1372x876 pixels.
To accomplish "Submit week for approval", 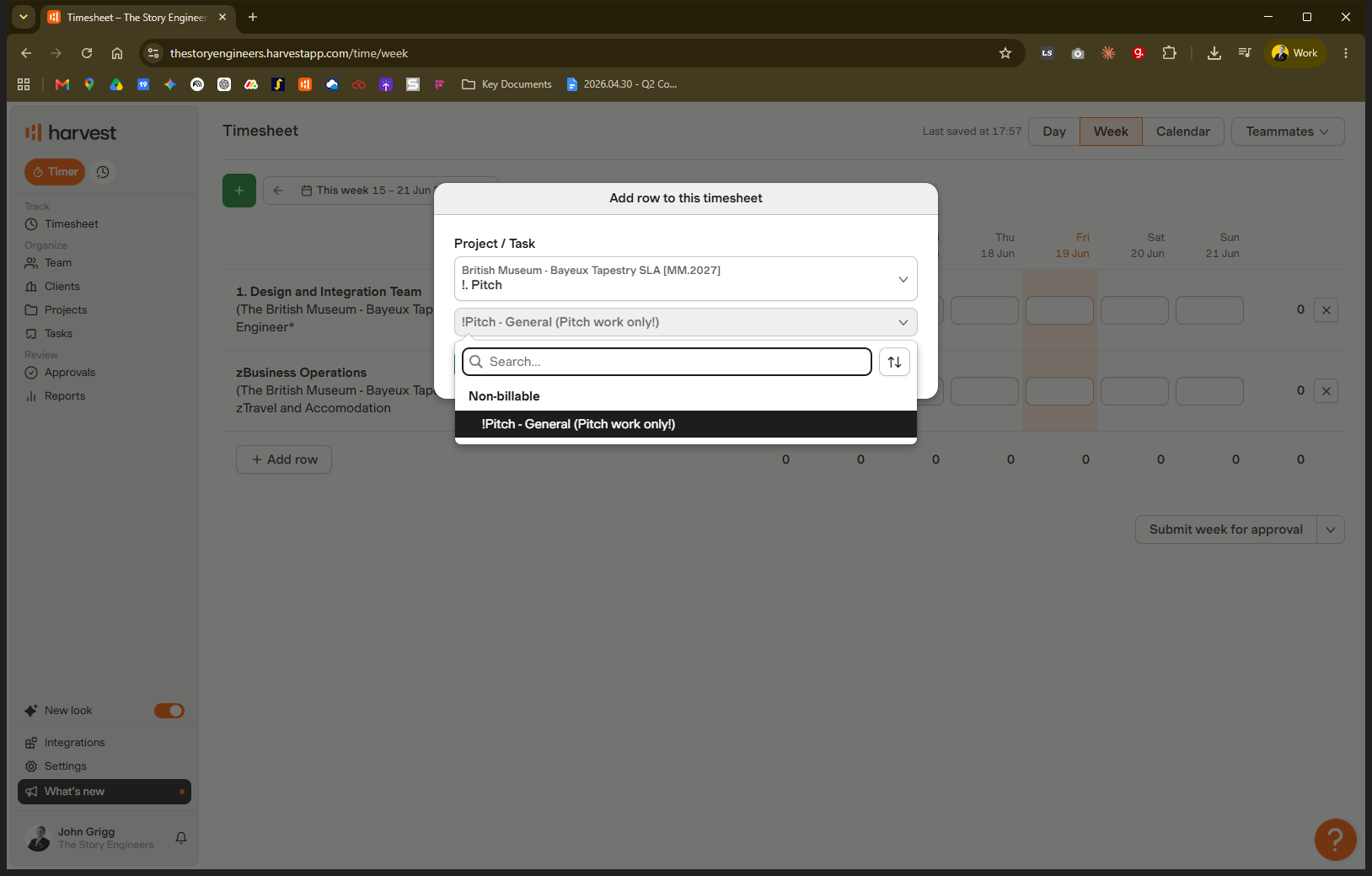I will click(x=1226, y=529).
